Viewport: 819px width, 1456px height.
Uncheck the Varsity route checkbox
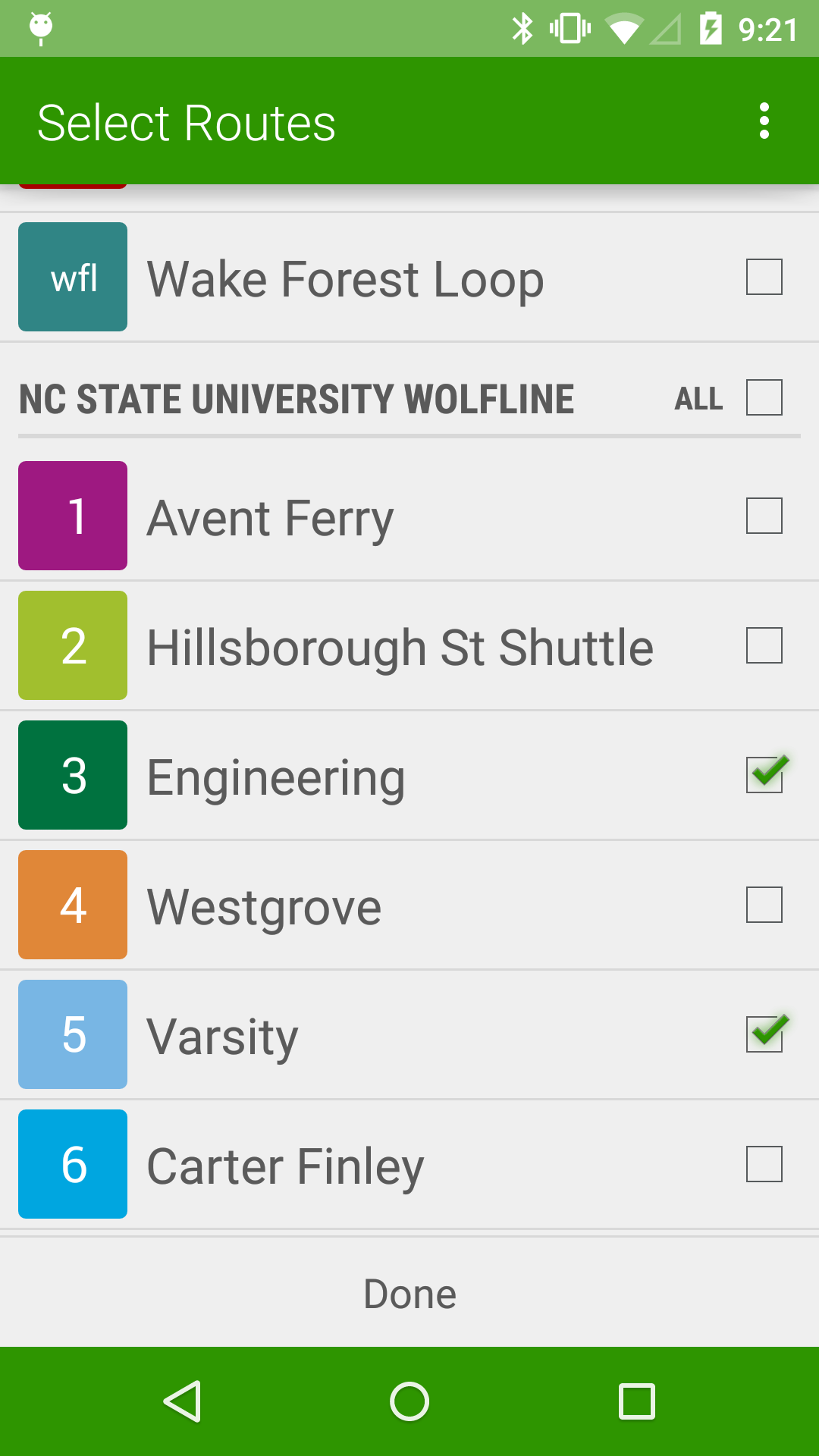pos(764,1034)
